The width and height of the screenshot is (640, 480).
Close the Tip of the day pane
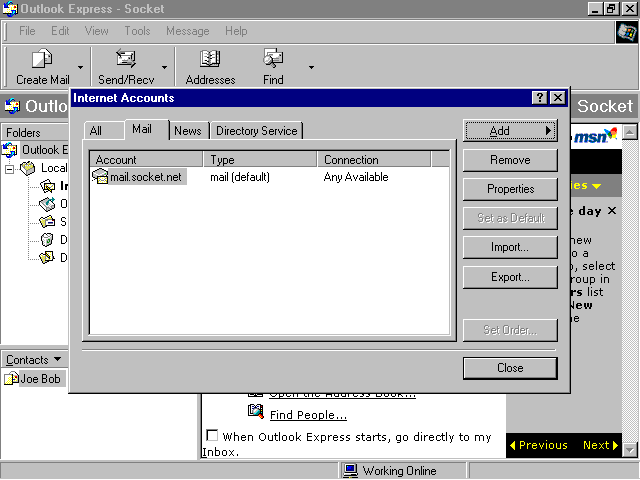(611, 211)
